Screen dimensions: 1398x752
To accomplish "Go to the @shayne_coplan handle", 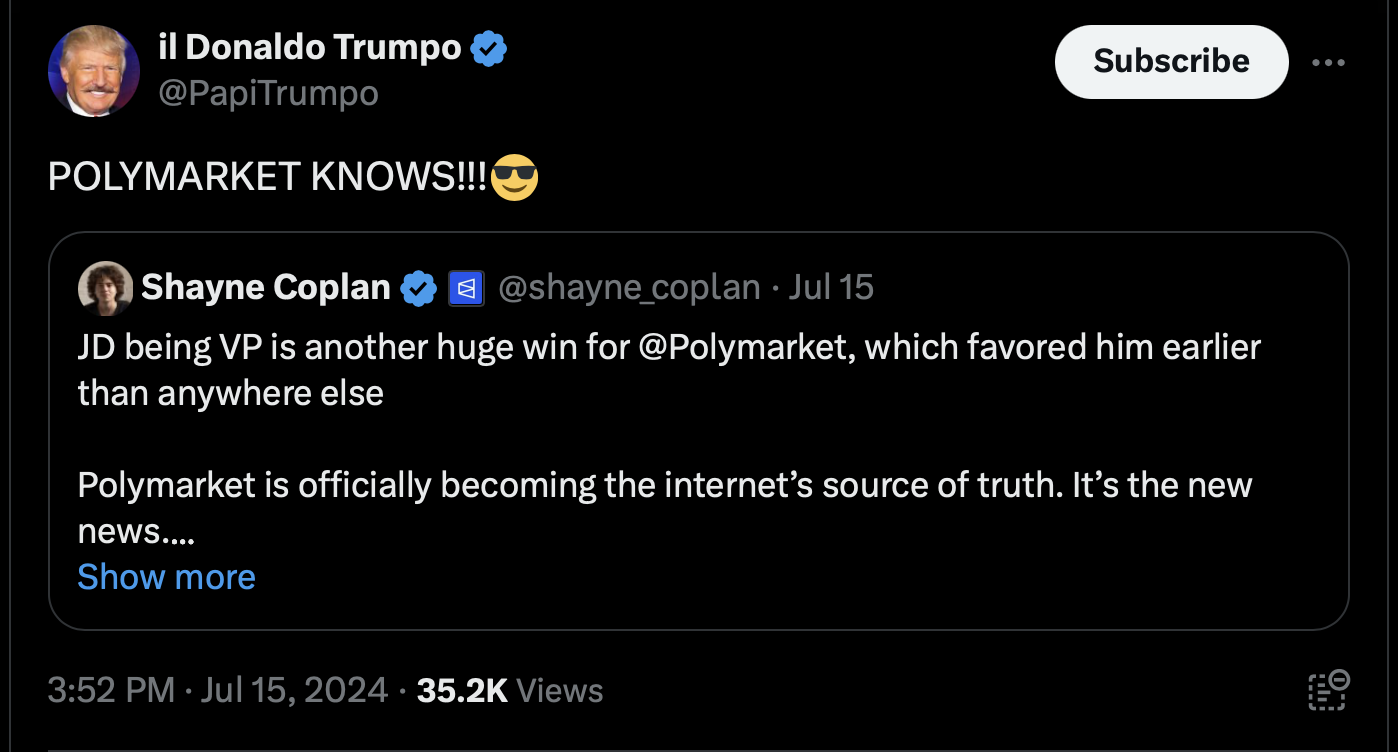I will 629,288.
